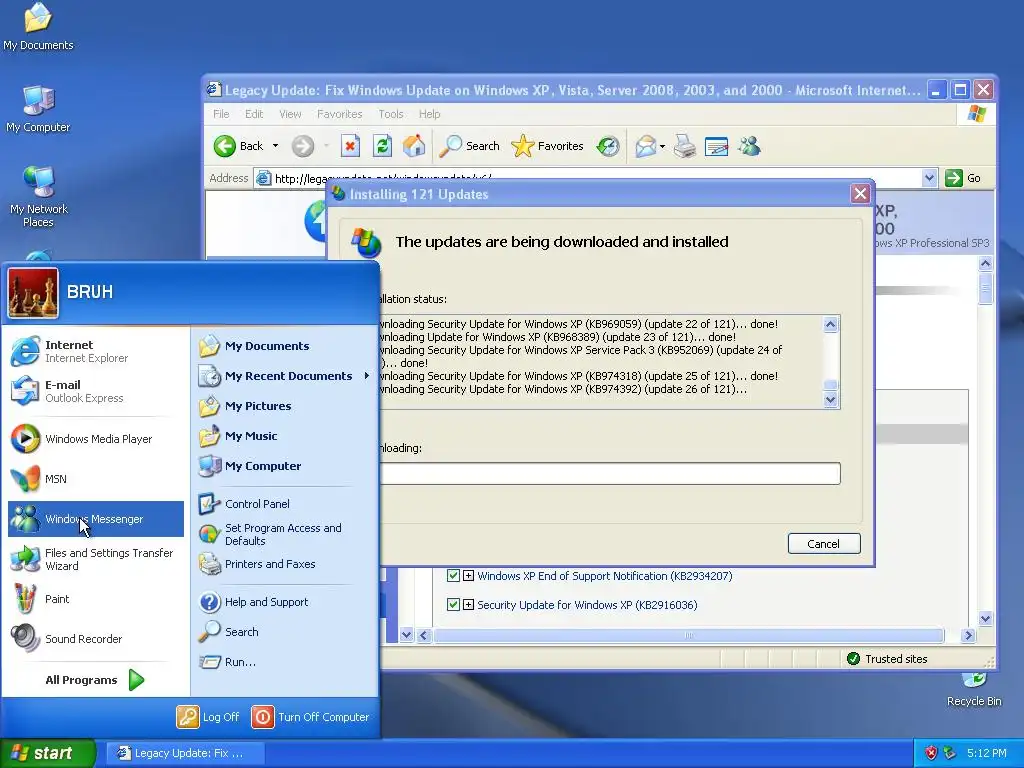Uncheck Security Update KB2916036 checkbox
This screenshot has width=1024, height=768.
[453, 604]
